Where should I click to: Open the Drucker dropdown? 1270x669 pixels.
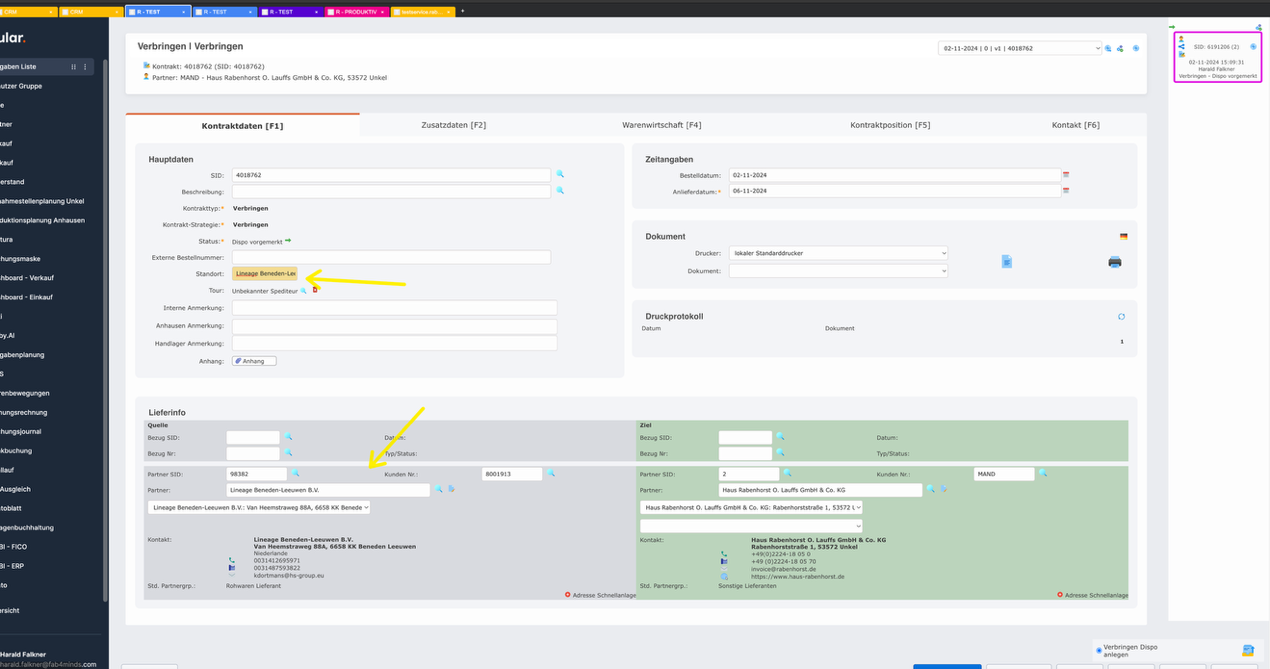pos(838,254)
